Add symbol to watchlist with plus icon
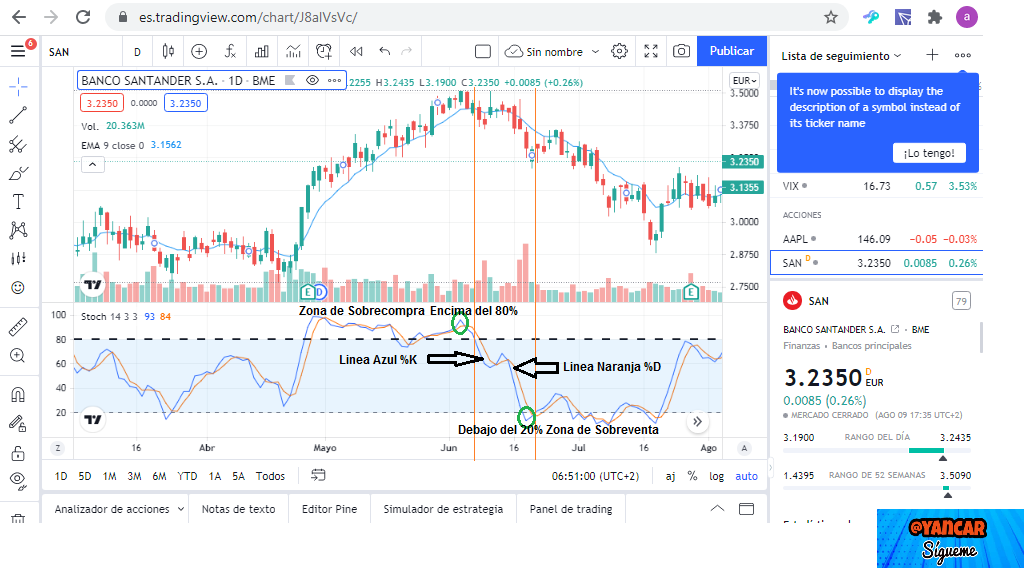 [932, 55]
